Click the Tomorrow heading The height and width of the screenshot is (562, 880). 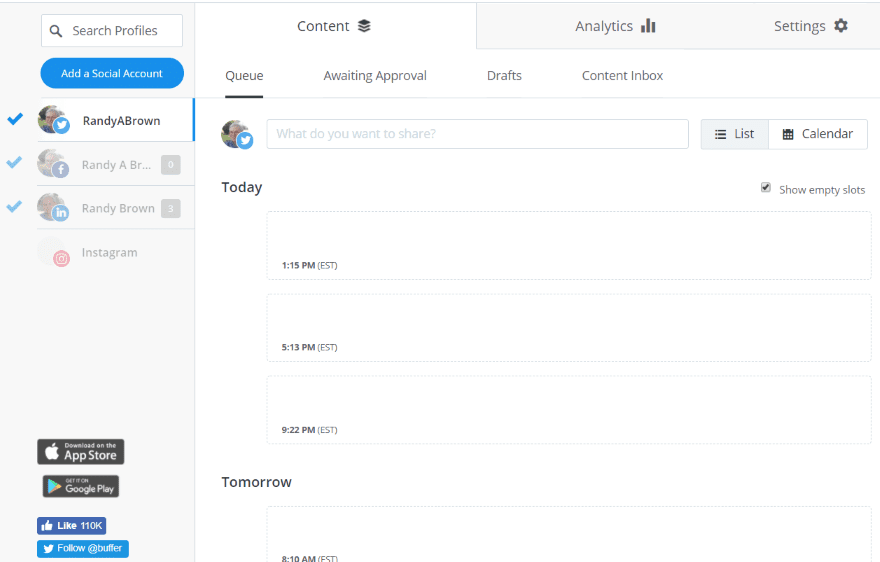(x=256, y=482)
